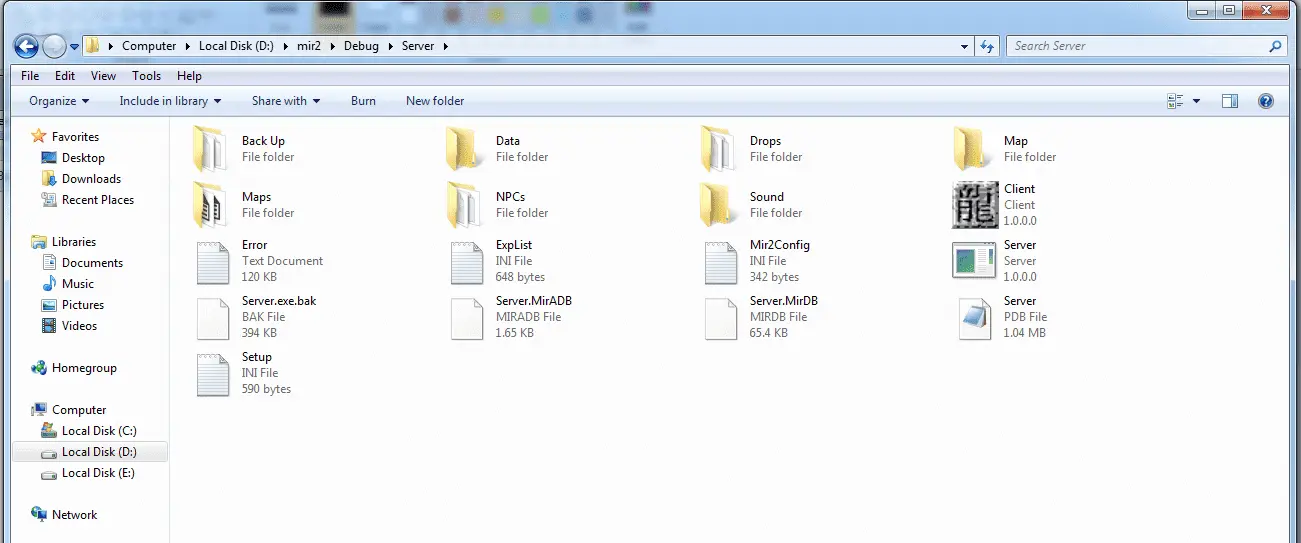Expand the arrow after Debug in breadcrumb

(389, 46)
